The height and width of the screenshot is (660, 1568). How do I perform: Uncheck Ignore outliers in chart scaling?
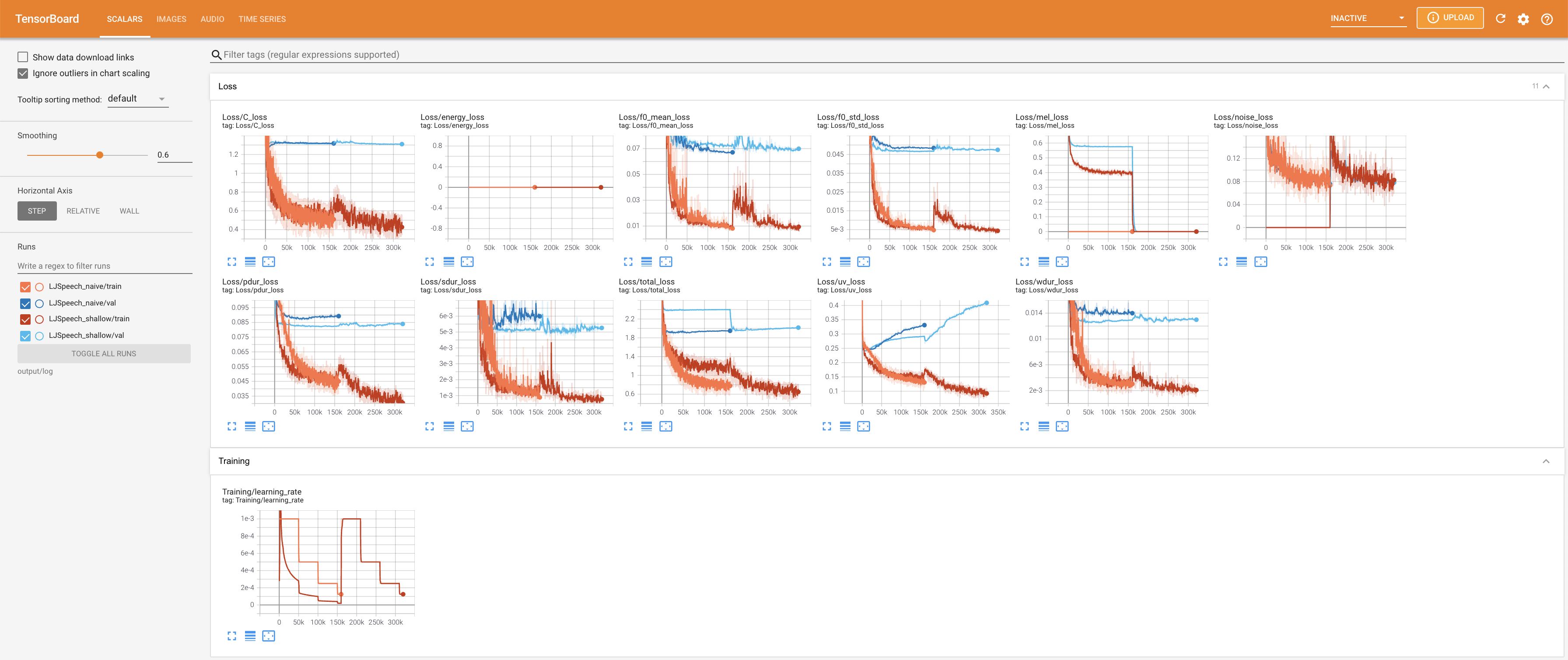23,73
